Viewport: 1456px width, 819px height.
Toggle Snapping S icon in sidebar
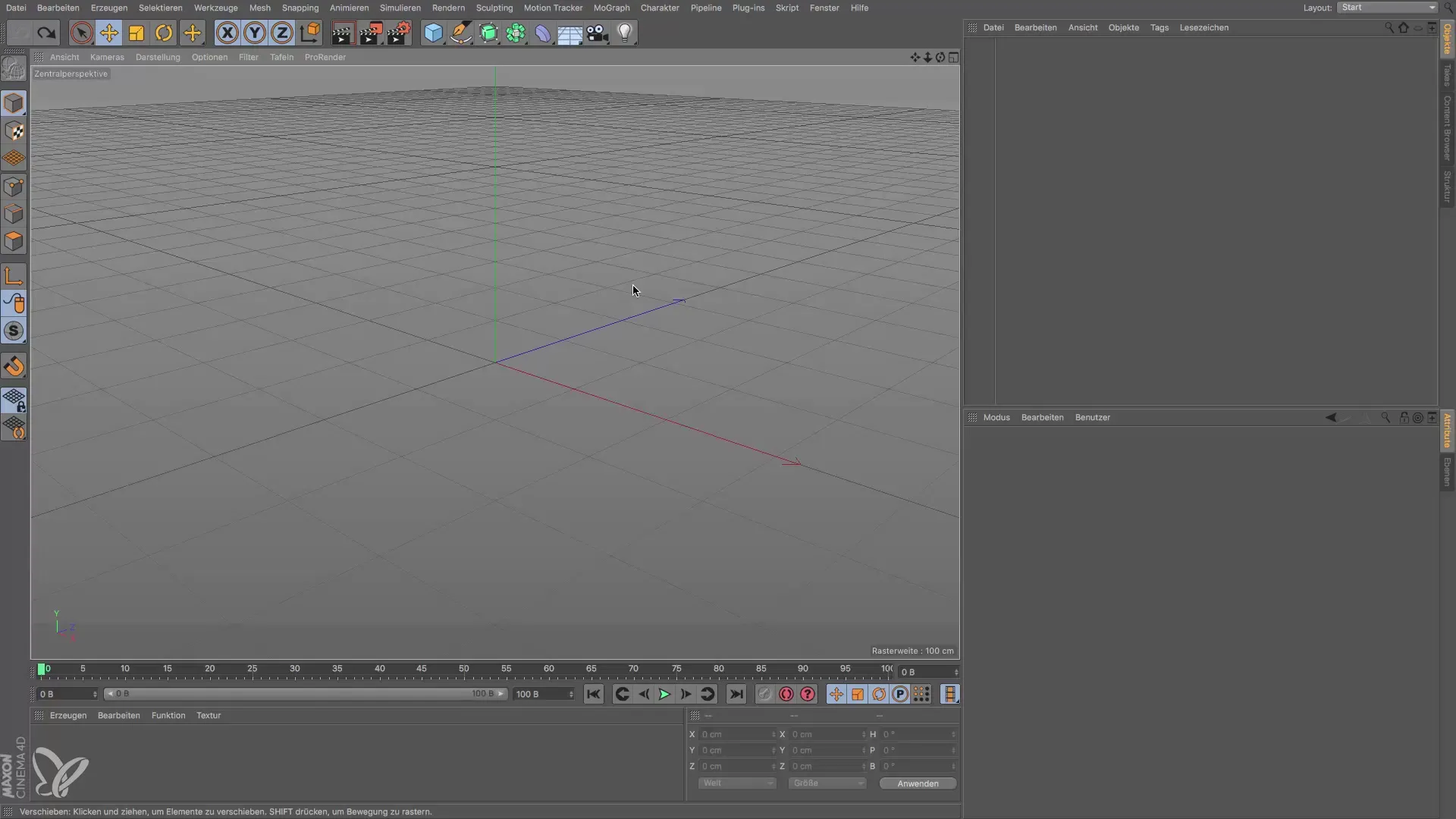click(14, 331)
